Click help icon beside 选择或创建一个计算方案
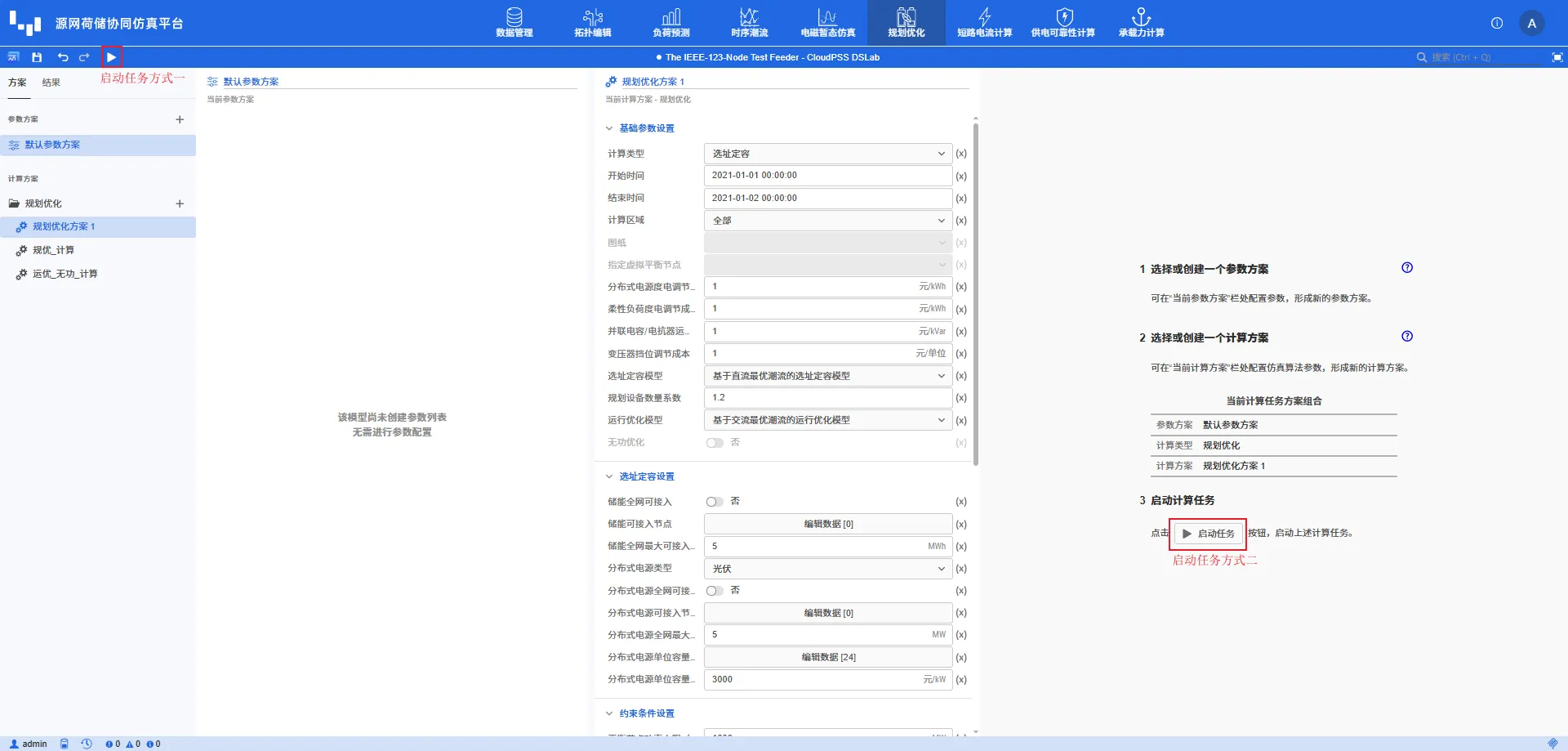This screenshot has width=1568, height=751. click(x=1407, y=336)
